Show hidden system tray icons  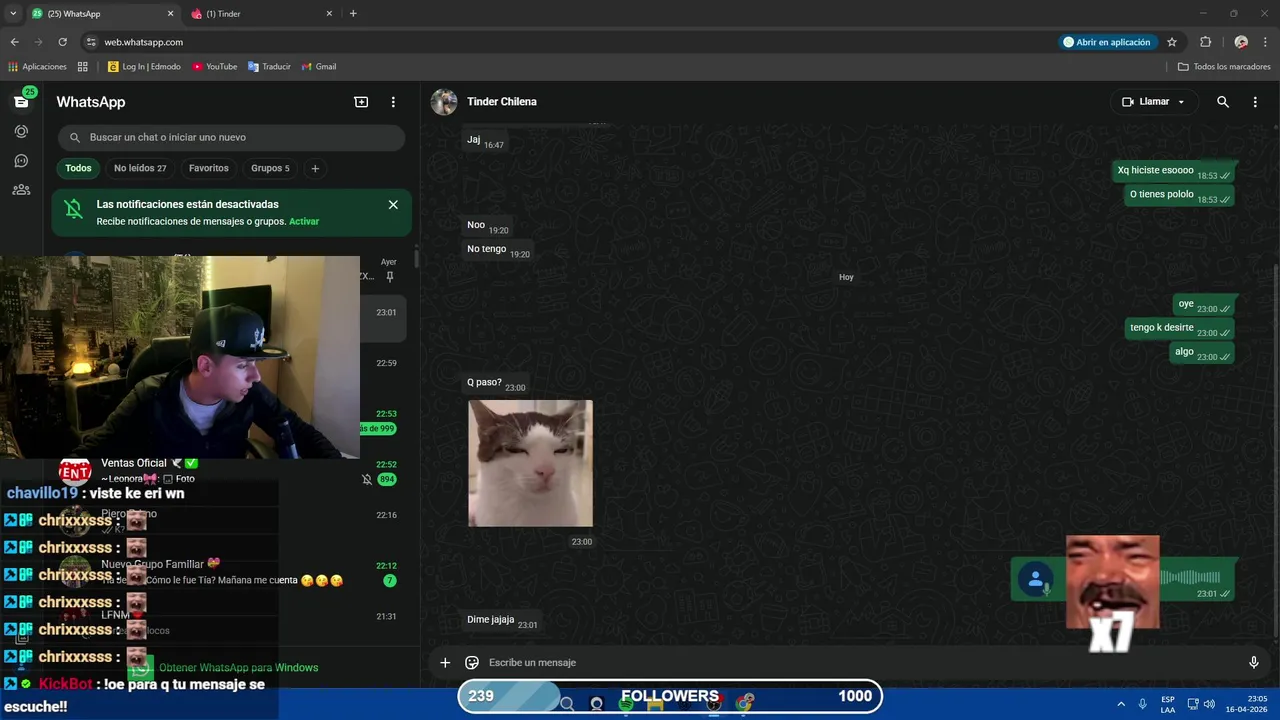1121,704
